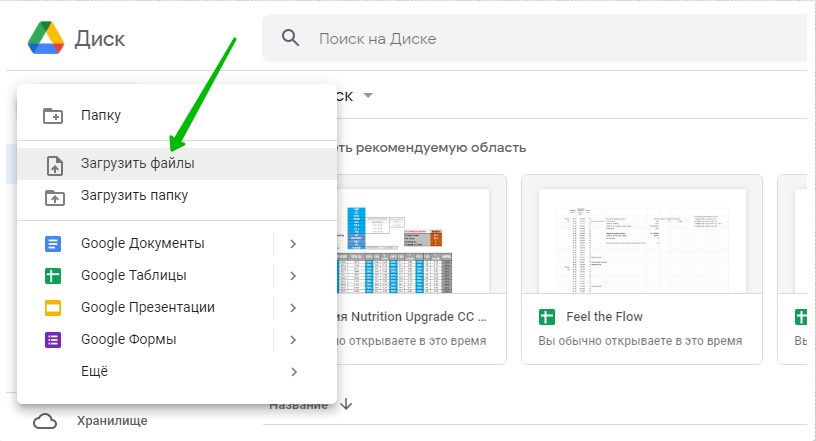Click the Диск title text
Image resolution: width=816 pixels, height=441 pixels.
click(x=100, y=39)
